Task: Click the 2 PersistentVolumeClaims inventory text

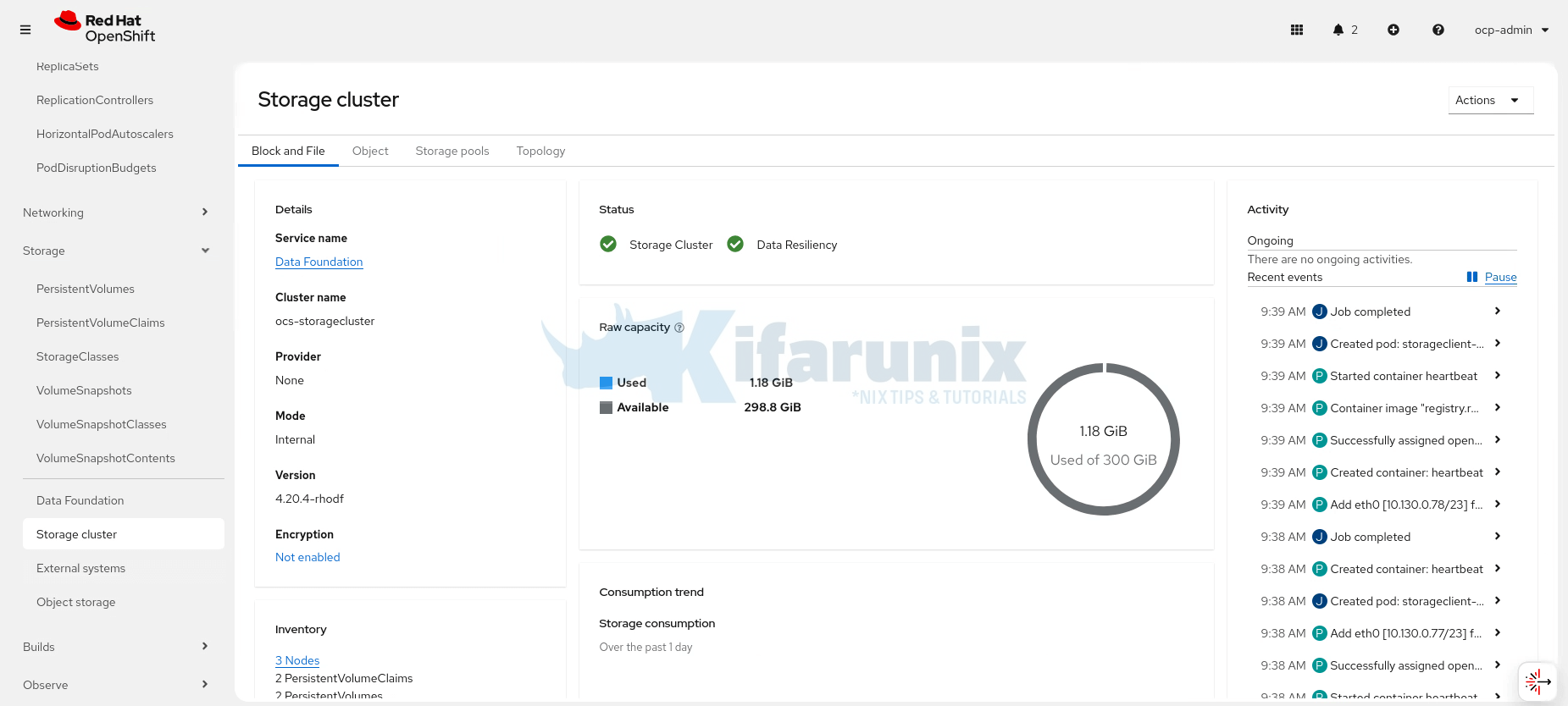Action: coord(344,678)
